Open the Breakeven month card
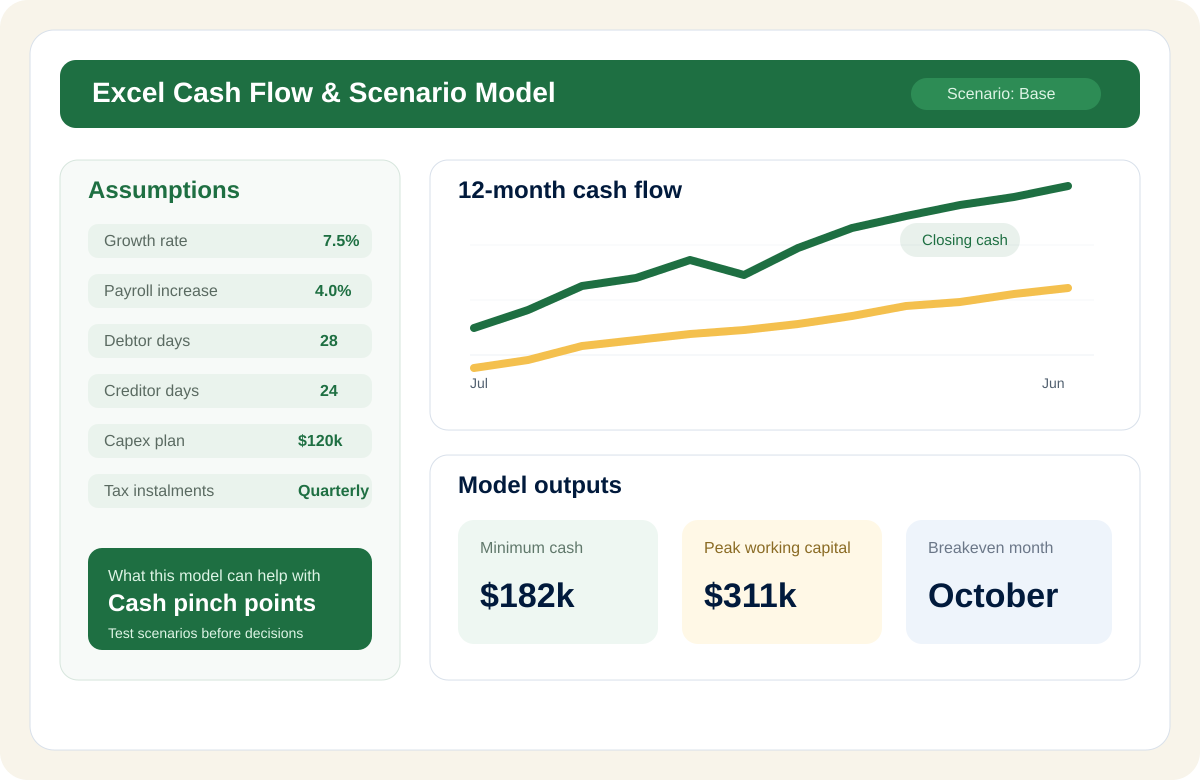 [x=1009, y=582]
